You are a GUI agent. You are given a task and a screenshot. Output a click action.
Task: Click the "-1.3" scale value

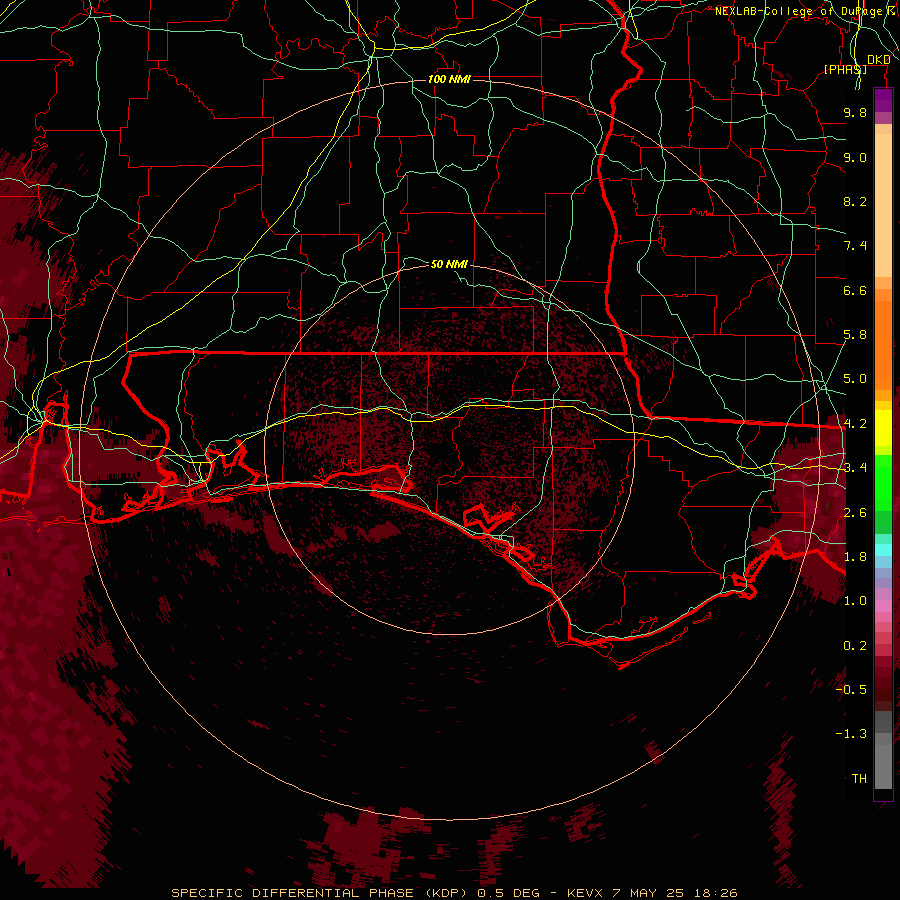(851, 734)
